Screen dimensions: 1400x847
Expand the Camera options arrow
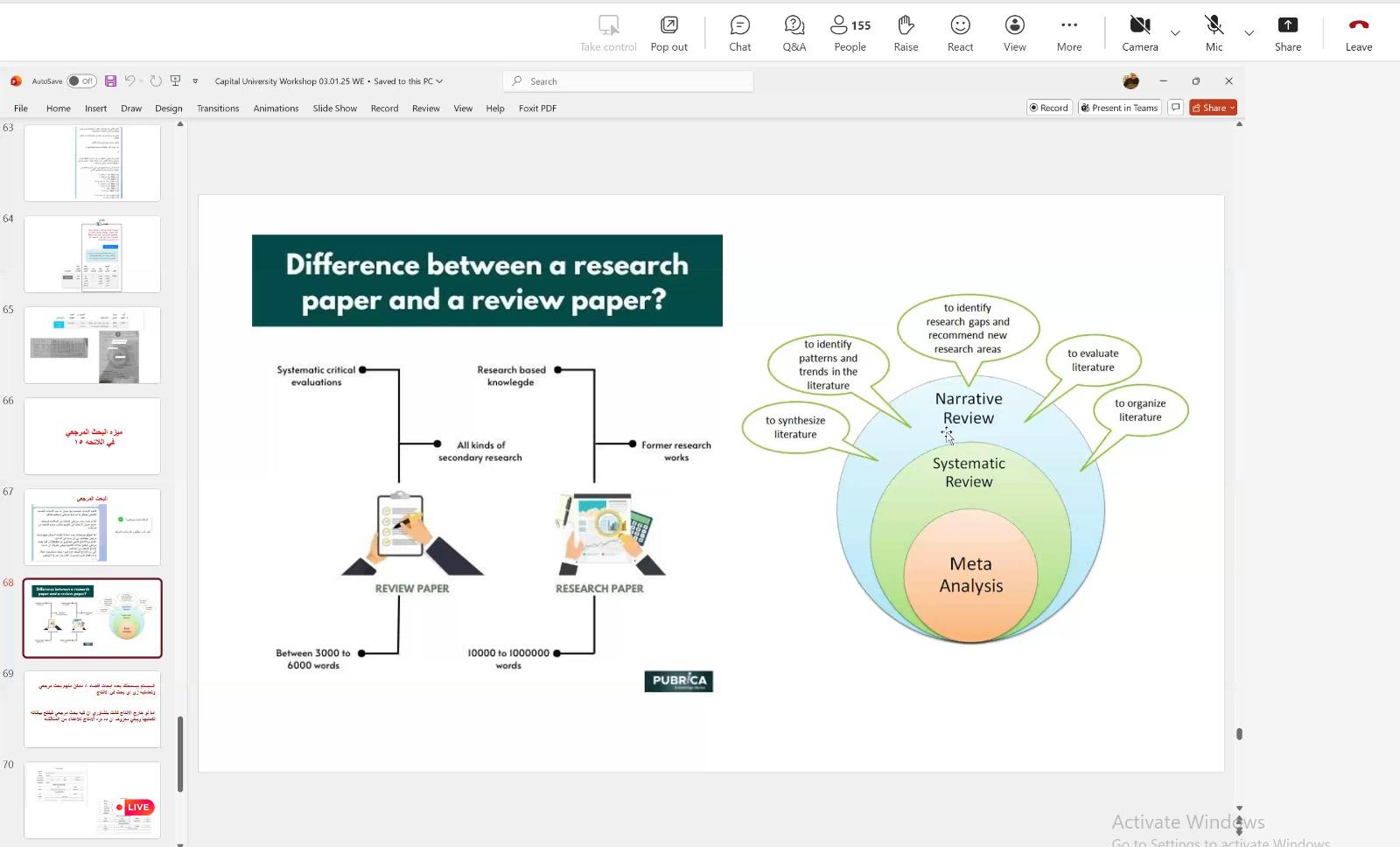coord(1175,33)
